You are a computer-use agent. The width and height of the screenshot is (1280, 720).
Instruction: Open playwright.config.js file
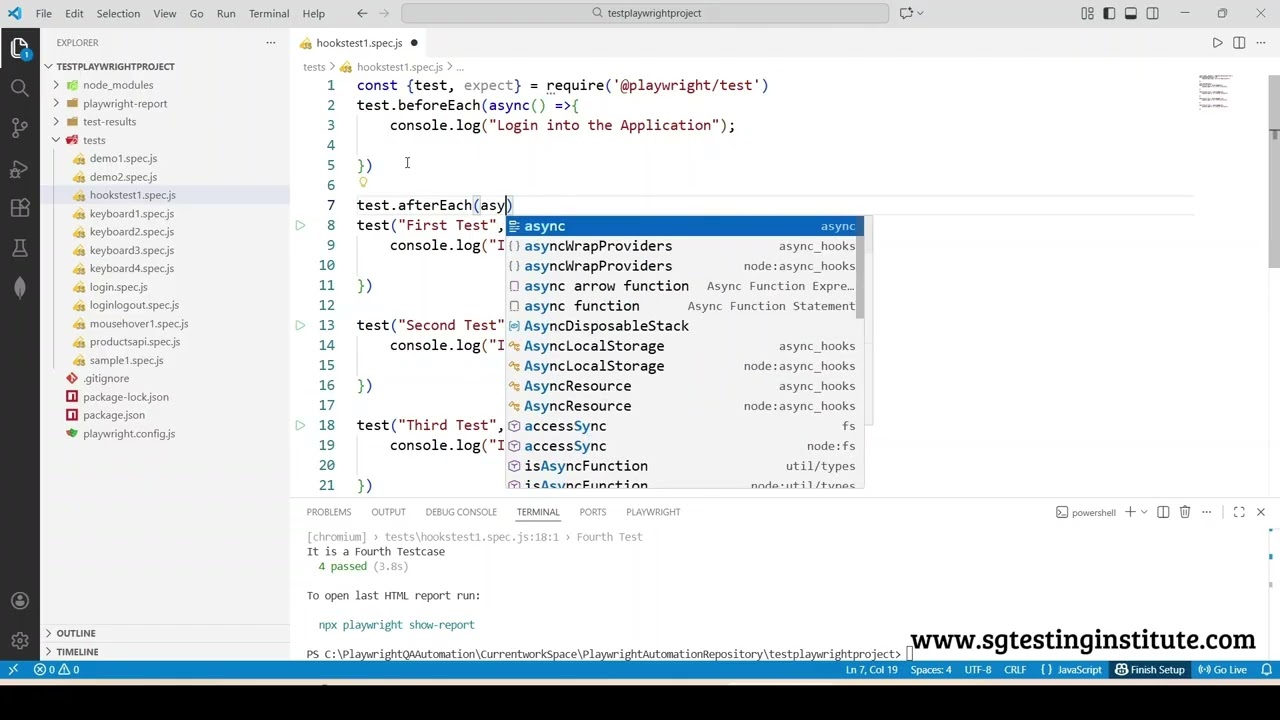(129, 434)
